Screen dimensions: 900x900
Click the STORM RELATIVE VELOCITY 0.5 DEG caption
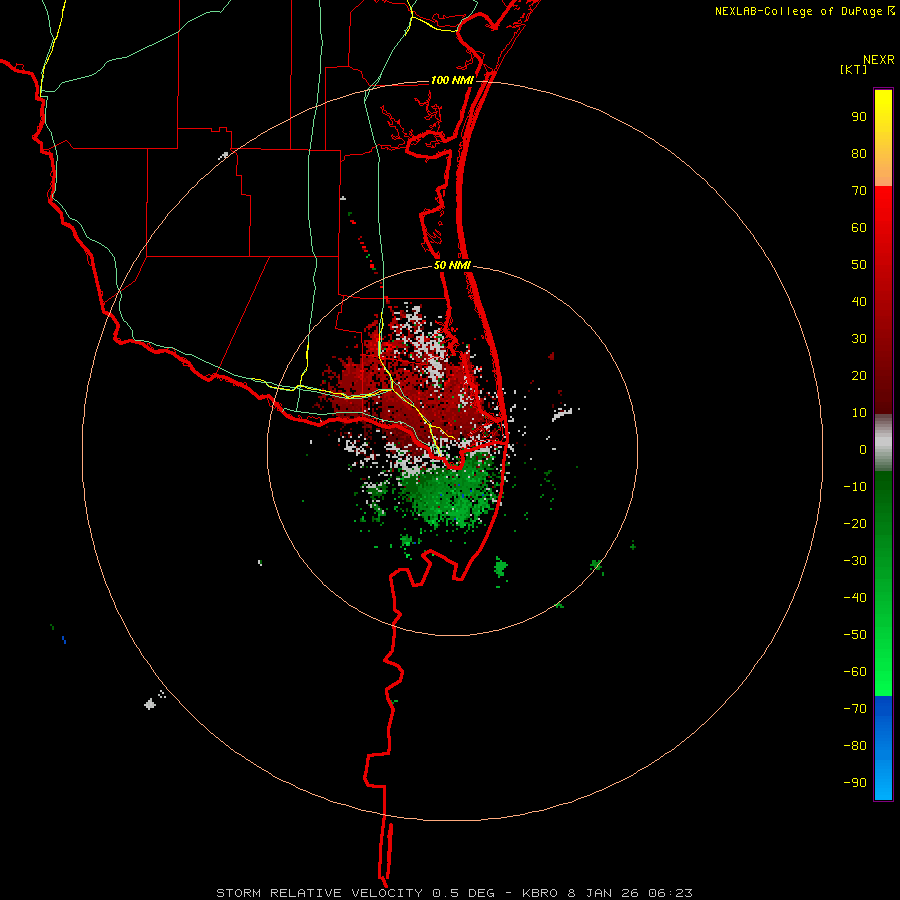coord(355,893)
